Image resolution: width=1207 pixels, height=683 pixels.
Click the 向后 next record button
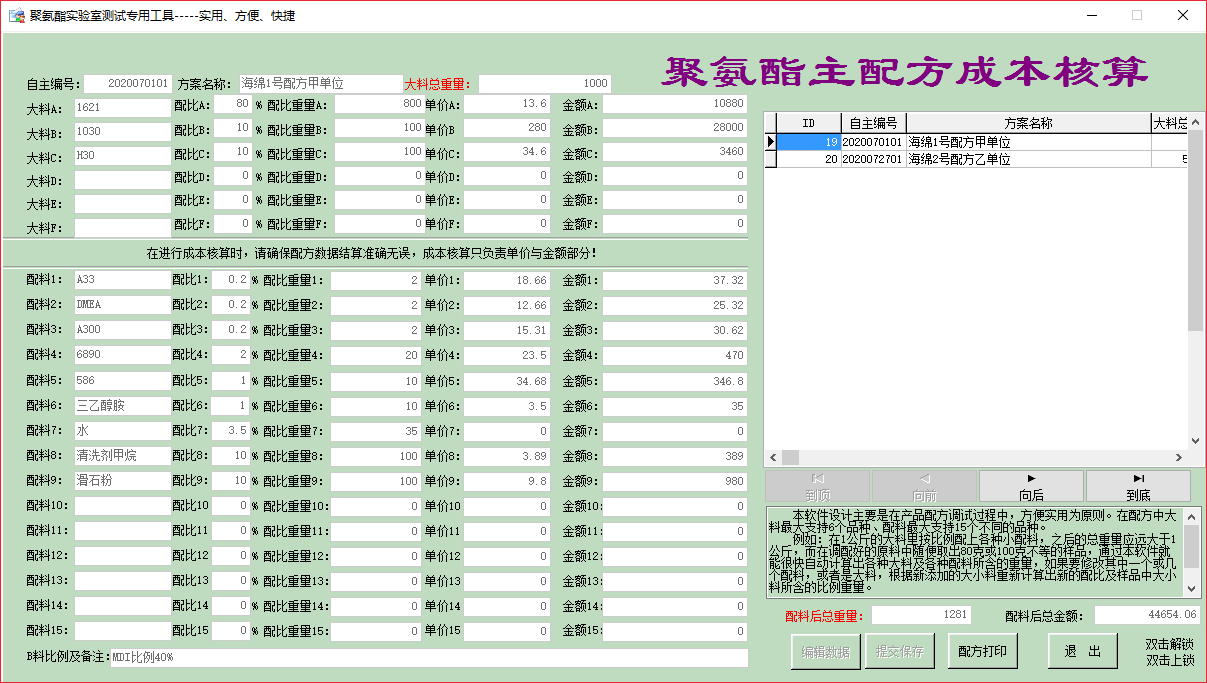point(1031,486)
